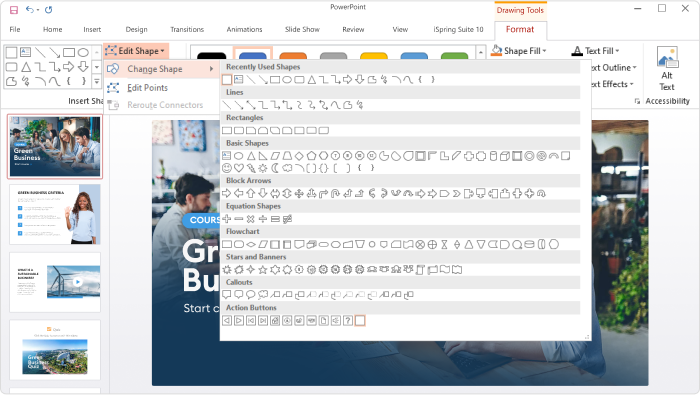Open the wind turbine video slide thumbnail
The height and width of the screenshot is (395, 700).
[x=55, y=282]
